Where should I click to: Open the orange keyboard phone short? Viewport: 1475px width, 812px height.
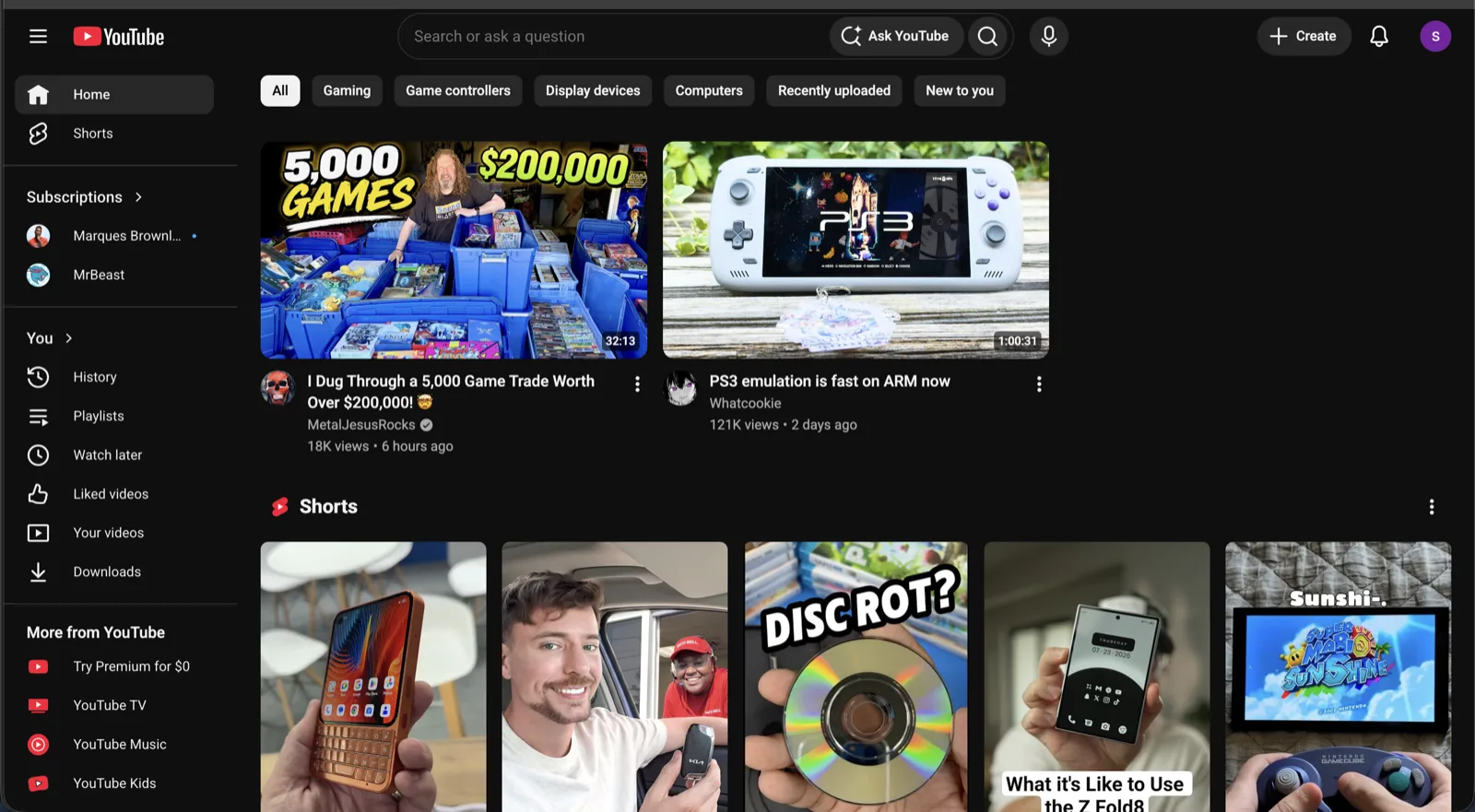point(373,677)
